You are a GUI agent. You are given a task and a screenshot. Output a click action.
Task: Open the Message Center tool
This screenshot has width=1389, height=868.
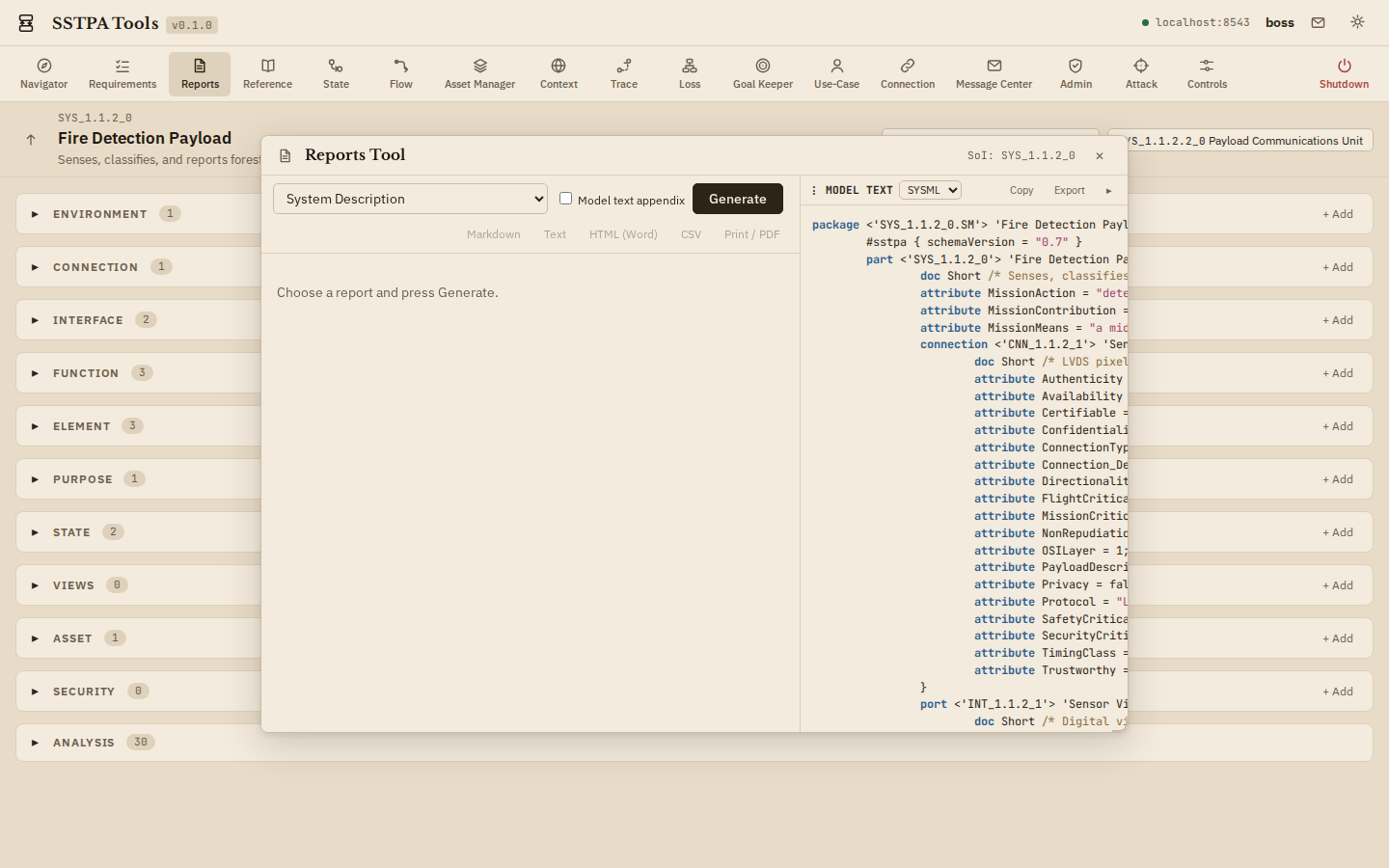point(994,74)
